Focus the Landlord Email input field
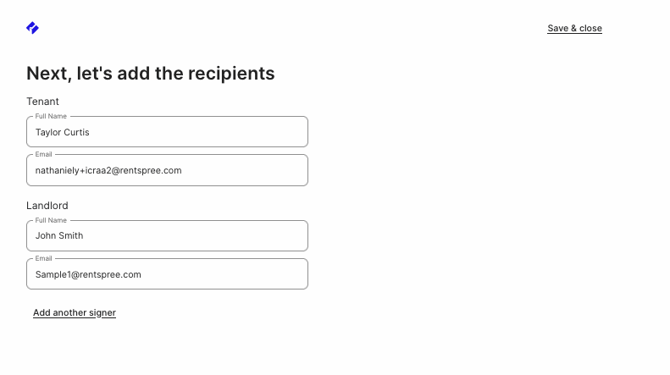 point(167,274)
